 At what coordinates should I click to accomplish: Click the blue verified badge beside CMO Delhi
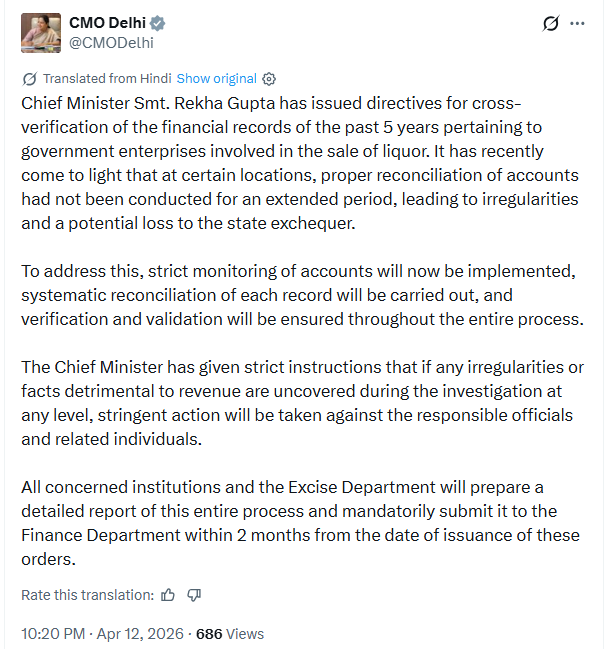(156, 23)
